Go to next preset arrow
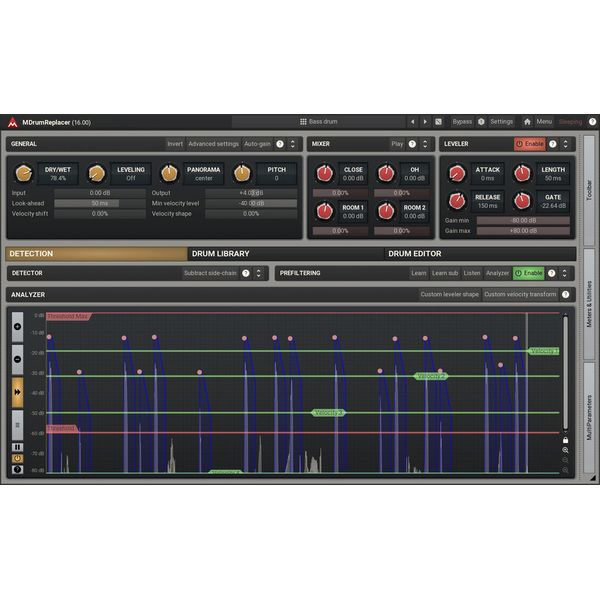600x600 pixels. (425, 122)
